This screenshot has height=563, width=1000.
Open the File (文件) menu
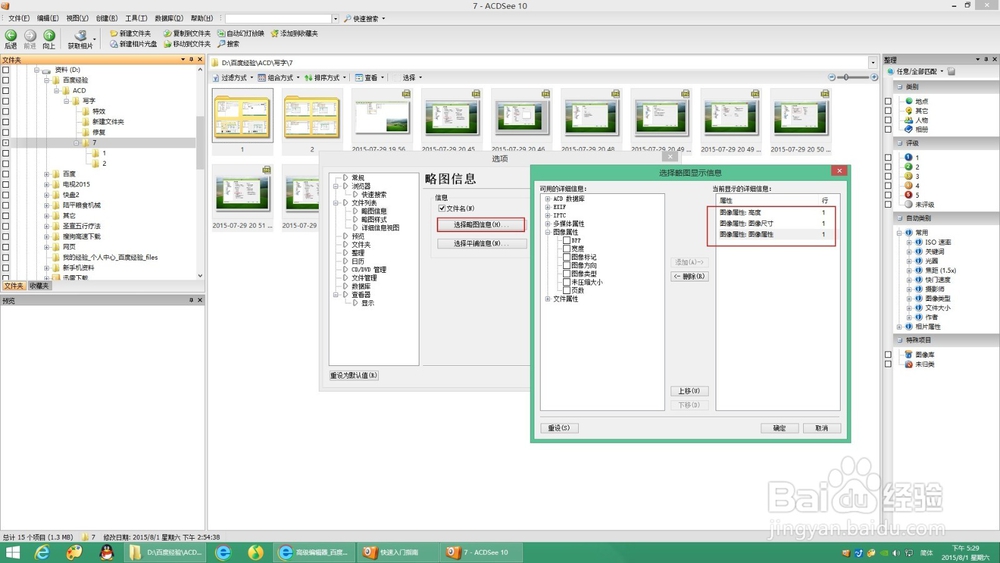[x=18, y=18]
